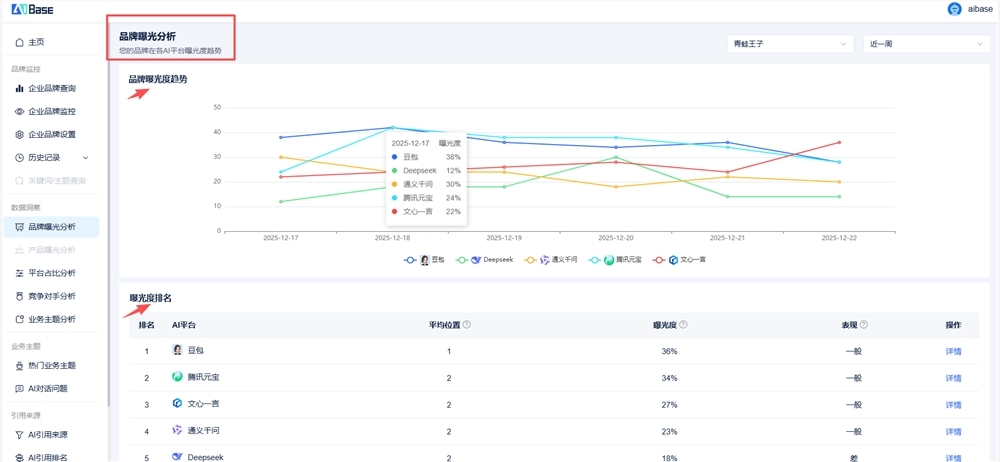View 详情 for the 文心一言 row

[953, 405]
